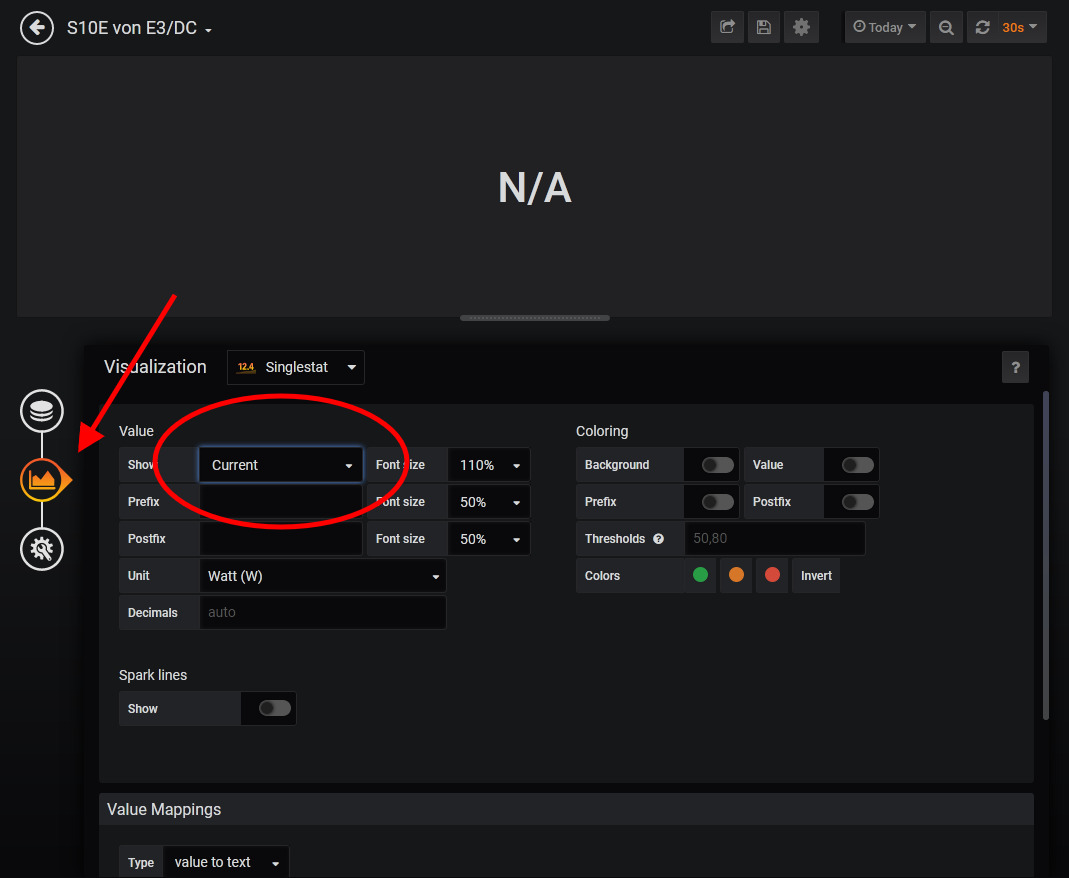1069x878 pixels.
Task: Open the S10E von E3/DC dashboard menu
Action: 139,29
